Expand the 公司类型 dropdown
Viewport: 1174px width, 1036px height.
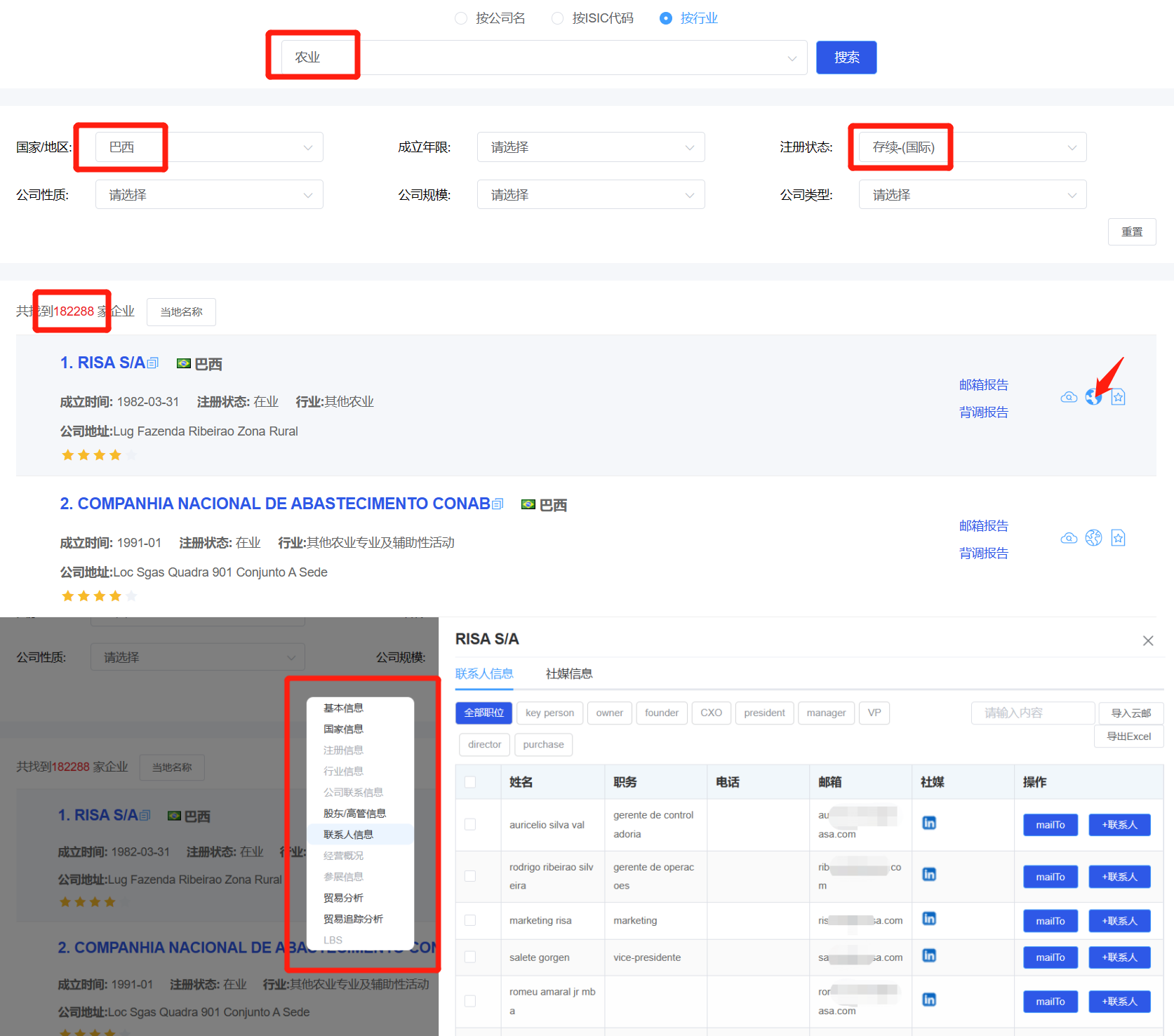(973, 195)
